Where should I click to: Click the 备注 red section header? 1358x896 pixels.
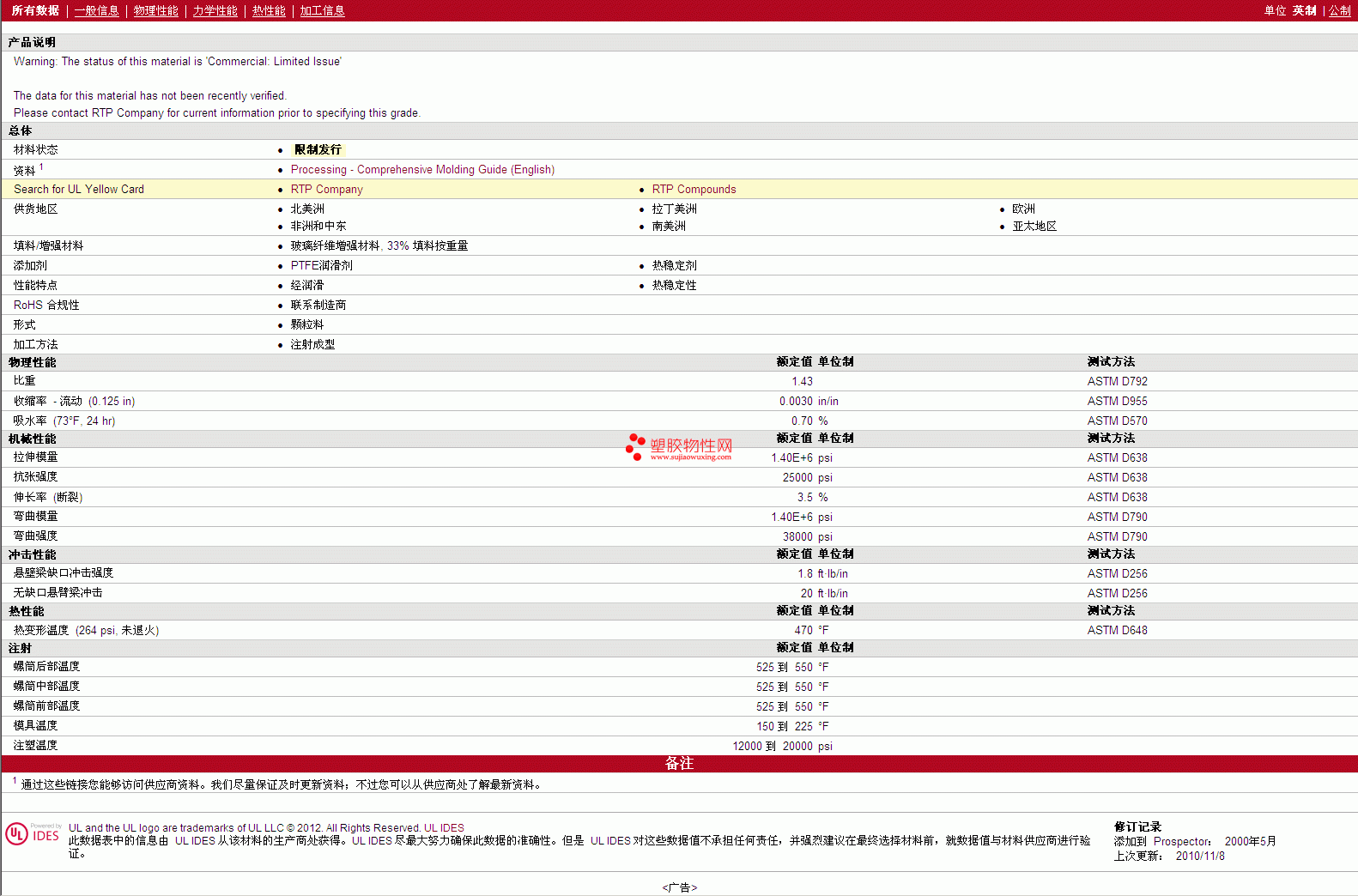[679, 763]
